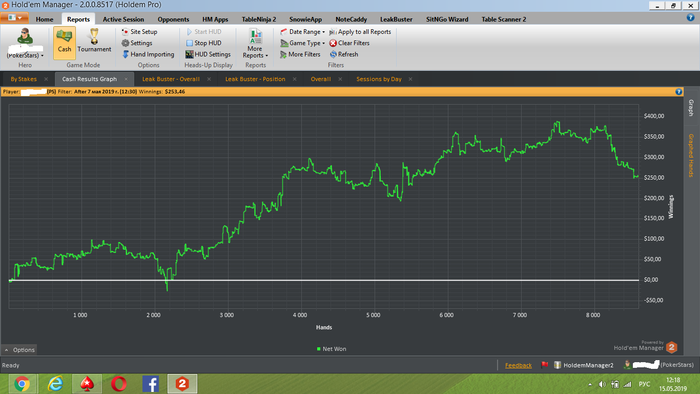The image size is (700, 394).
Task: Close Leak Buster - Position tab
Action: point(295,79)
